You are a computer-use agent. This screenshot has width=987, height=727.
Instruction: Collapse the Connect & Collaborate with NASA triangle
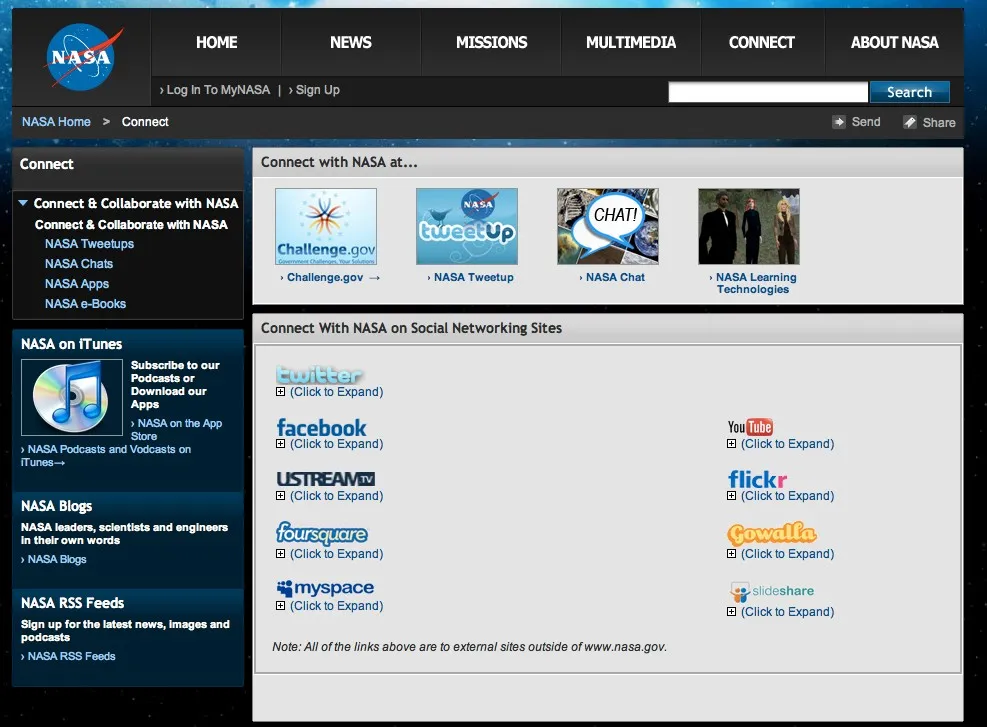point(23,203)
